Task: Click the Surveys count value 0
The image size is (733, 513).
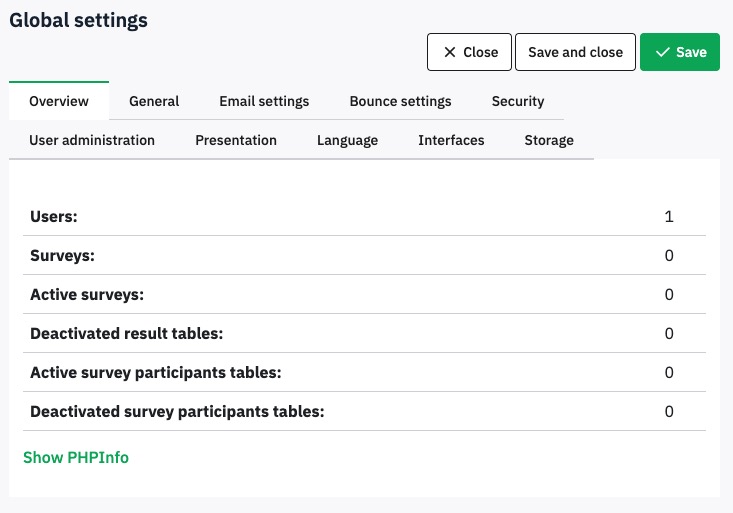Action: [669, 255]
